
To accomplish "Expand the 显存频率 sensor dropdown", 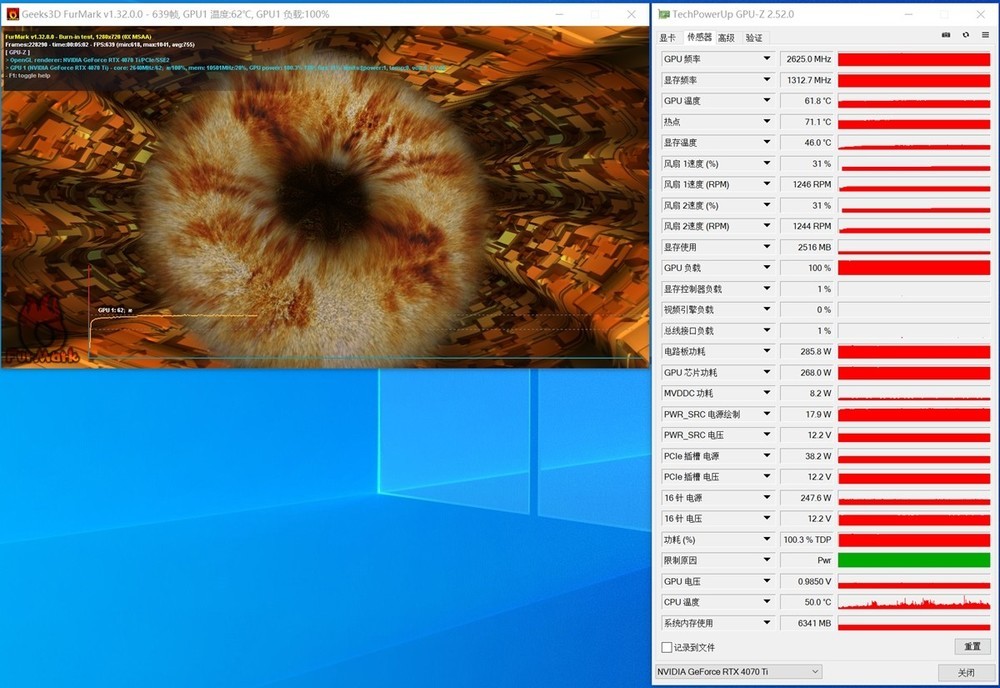I will tap(767, 80).
